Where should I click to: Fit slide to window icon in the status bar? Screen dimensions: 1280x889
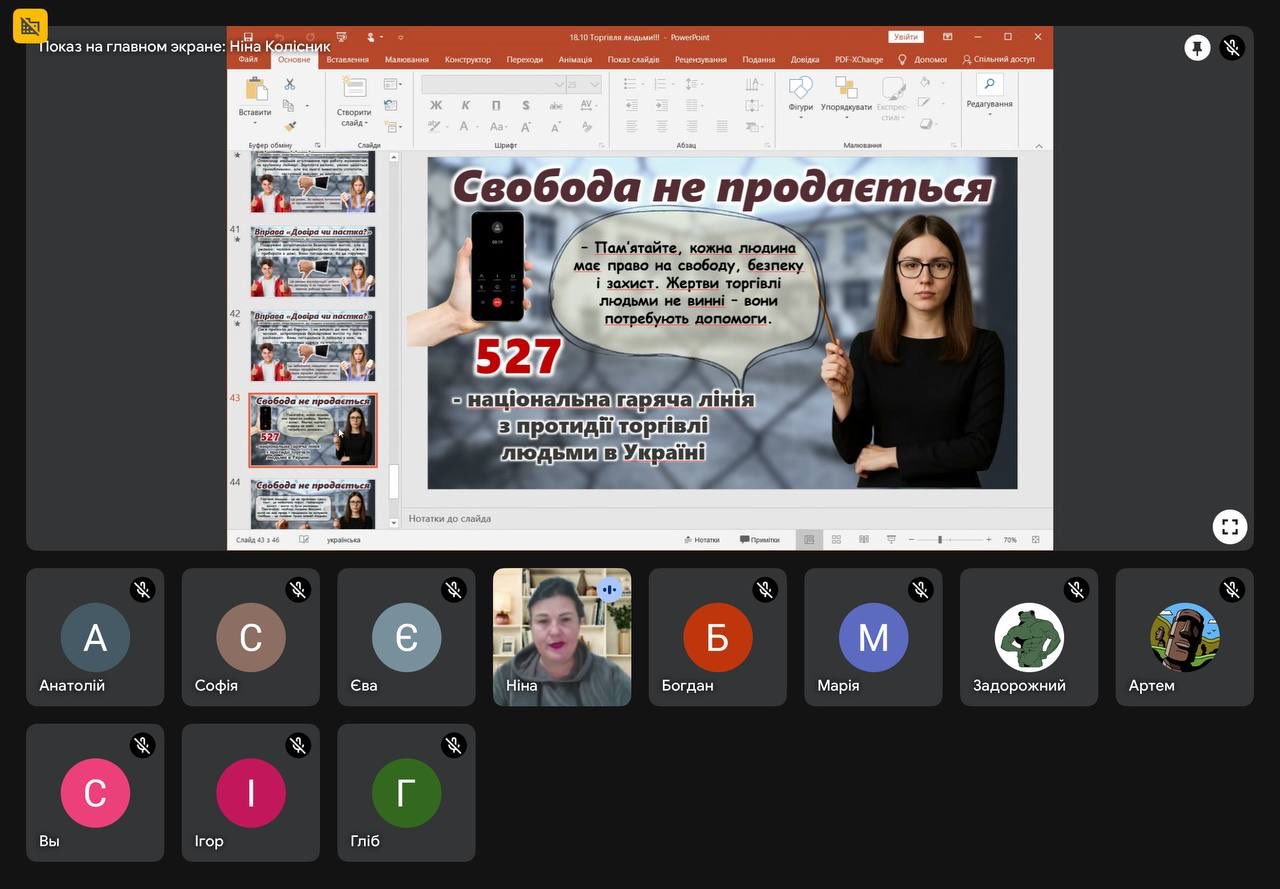coord(1036,540)
